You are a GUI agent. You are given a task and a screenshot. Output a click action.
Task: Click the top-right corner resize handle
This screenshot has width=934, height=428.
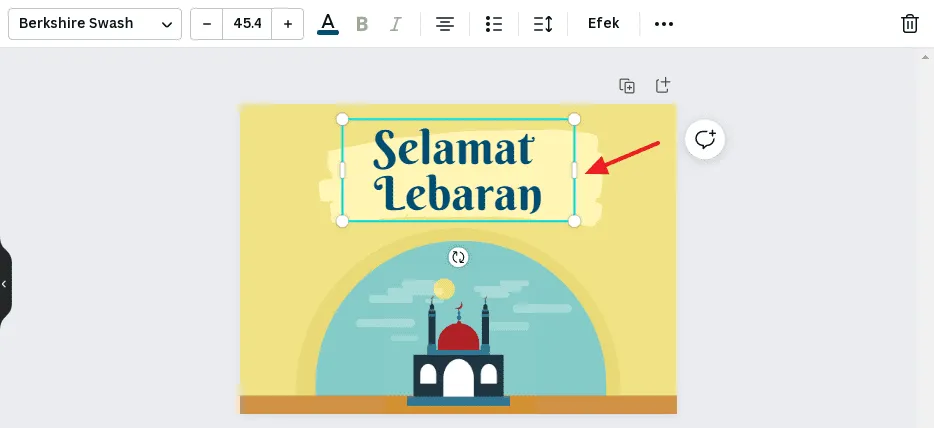point(574,119)
